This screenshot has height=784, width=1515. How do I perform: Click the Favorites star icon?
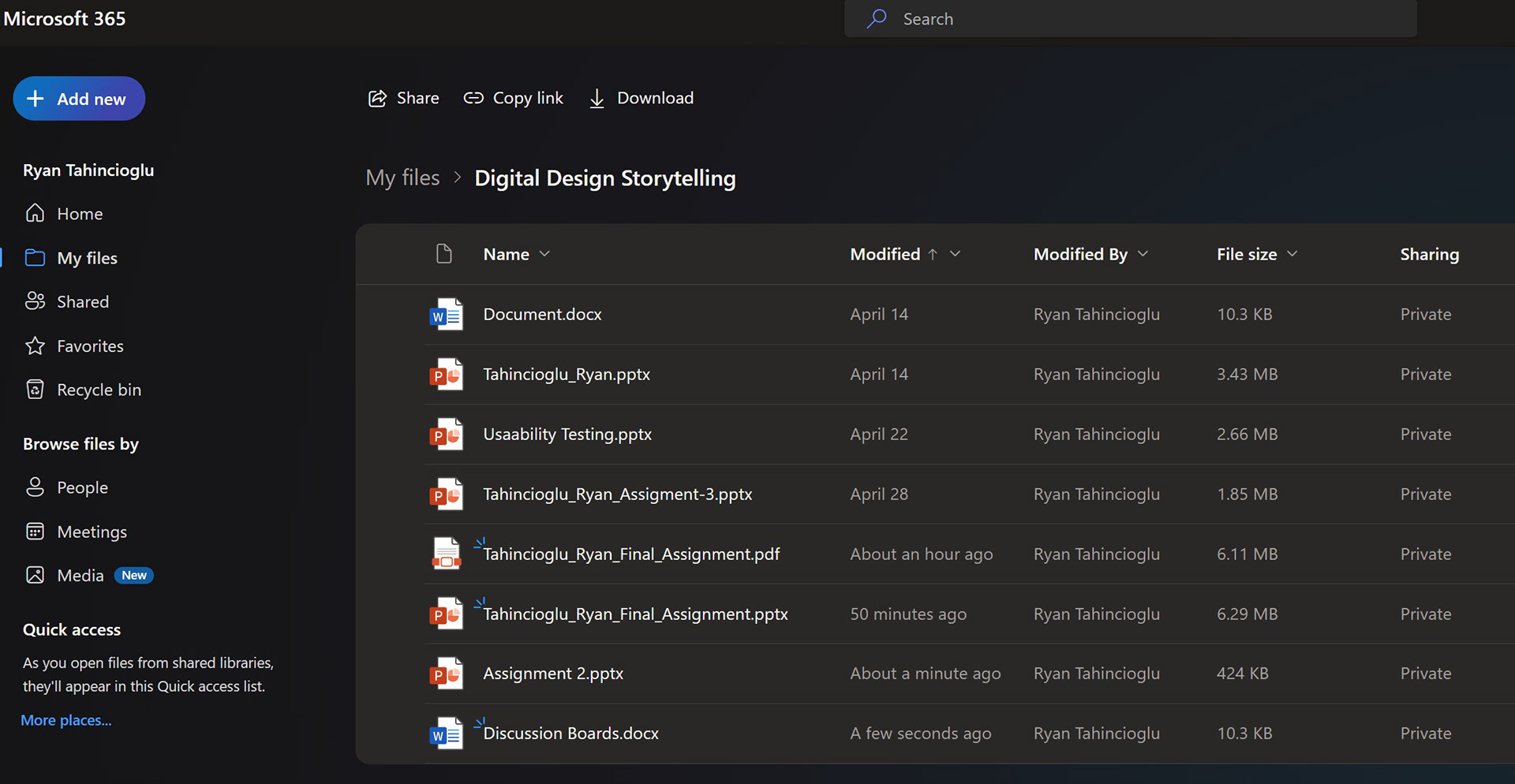click(35, 345)
